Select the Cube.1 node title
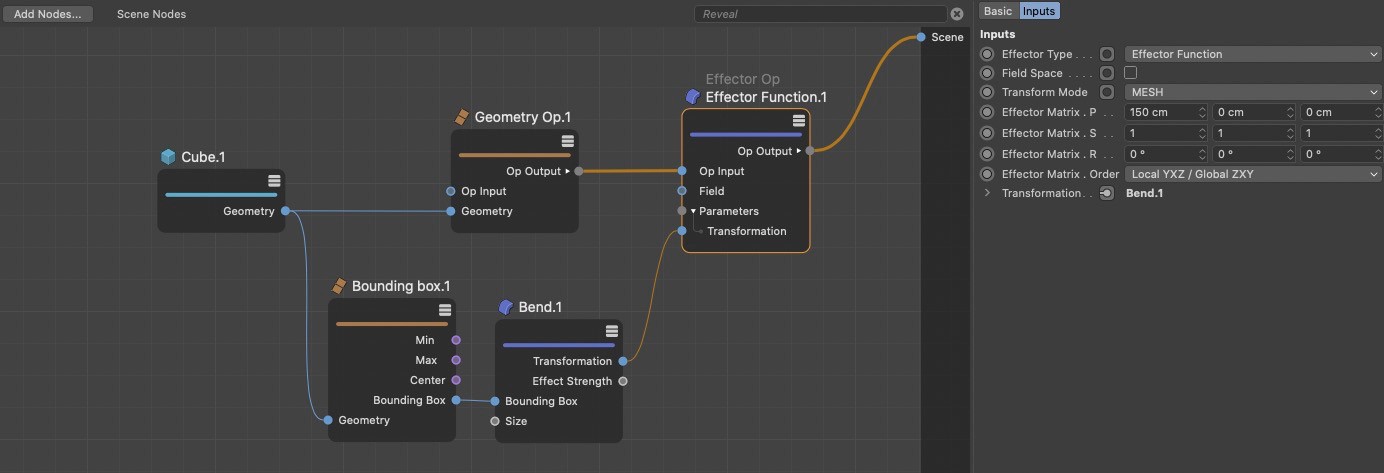Screen dimensions: 1384x473 [x=203, y=157]
